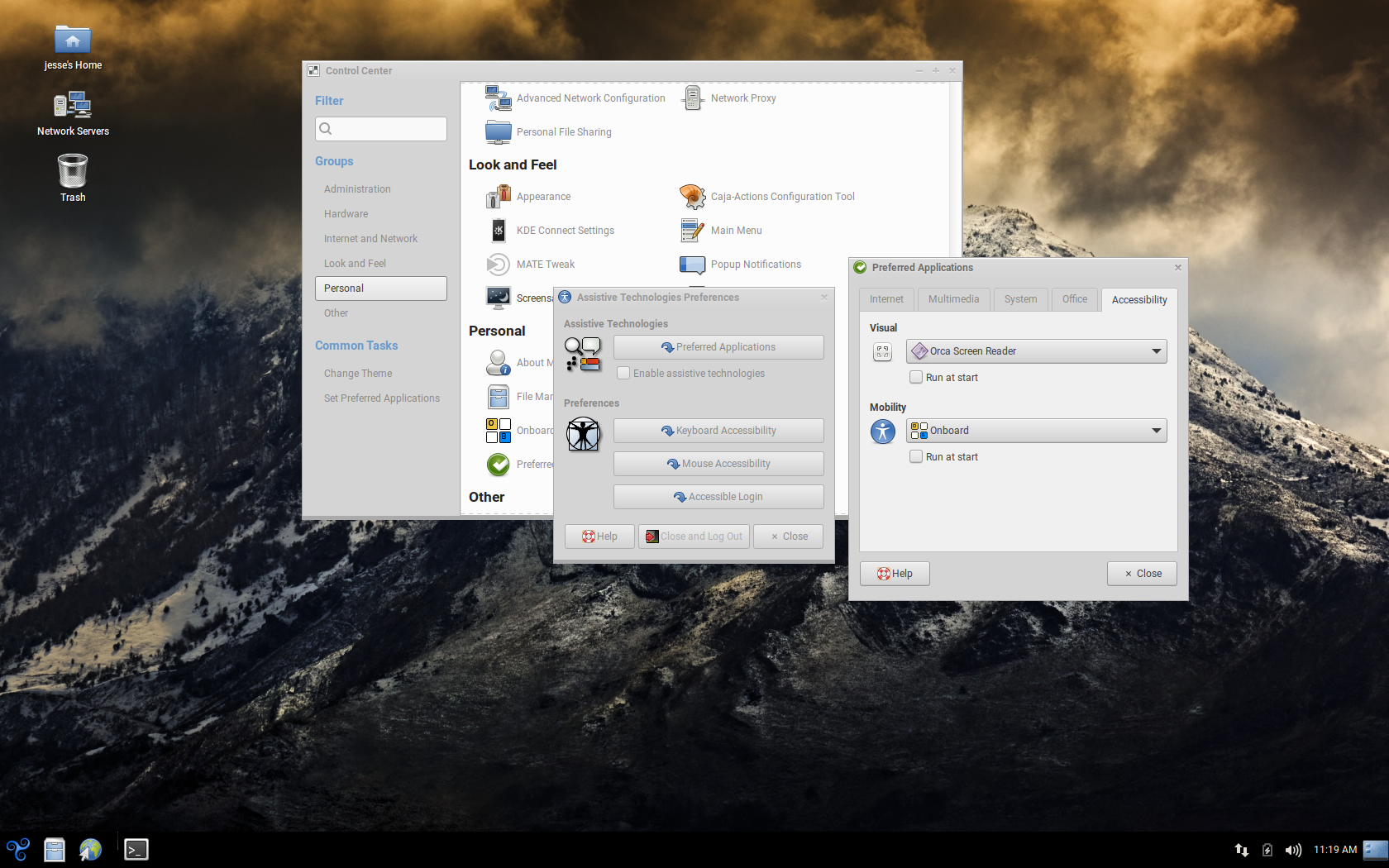The width and height of the screenshot is (1389, 868).
Task: Switch to the Multimedia tab
Action: 953,299
